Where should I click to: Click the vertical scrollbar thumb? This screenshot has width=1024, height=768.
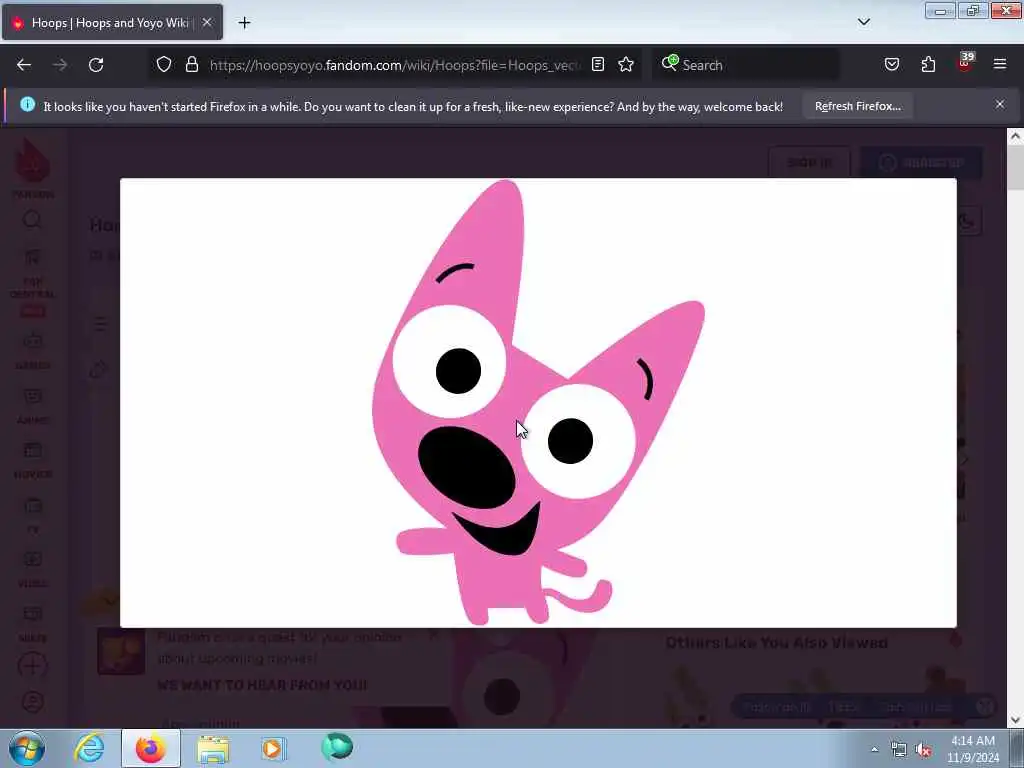(1015, 168)
